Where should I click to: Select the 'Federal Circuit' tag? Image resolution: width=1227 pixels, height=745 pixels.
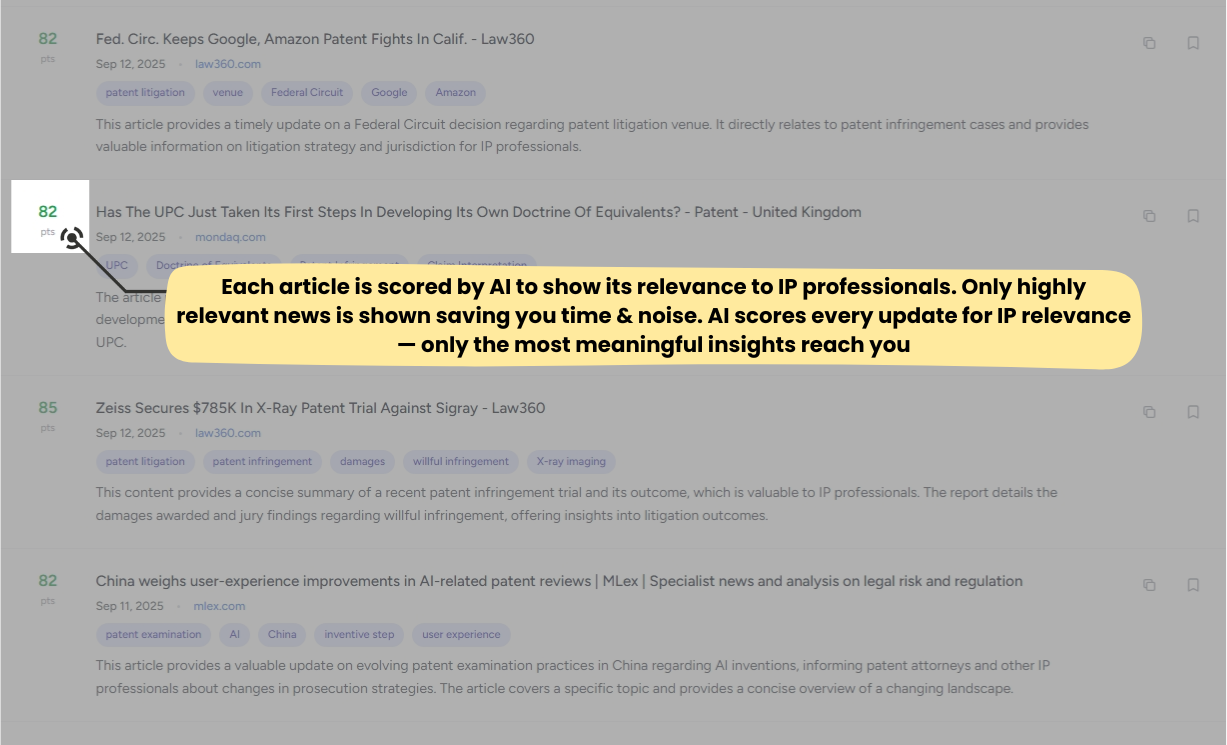[x=307, y=93]
